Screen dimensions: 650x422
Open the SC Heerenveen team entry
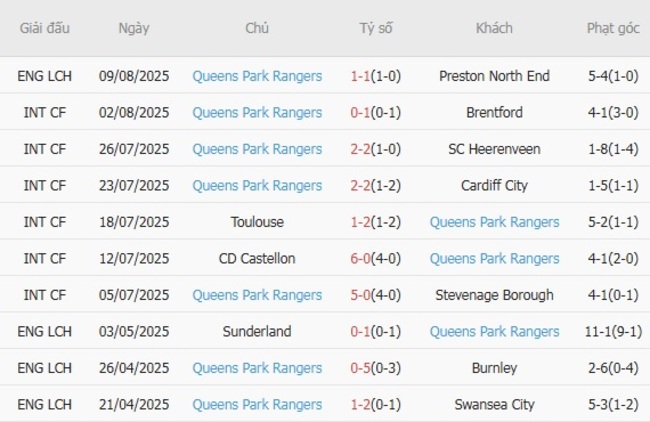click(494, 149)
